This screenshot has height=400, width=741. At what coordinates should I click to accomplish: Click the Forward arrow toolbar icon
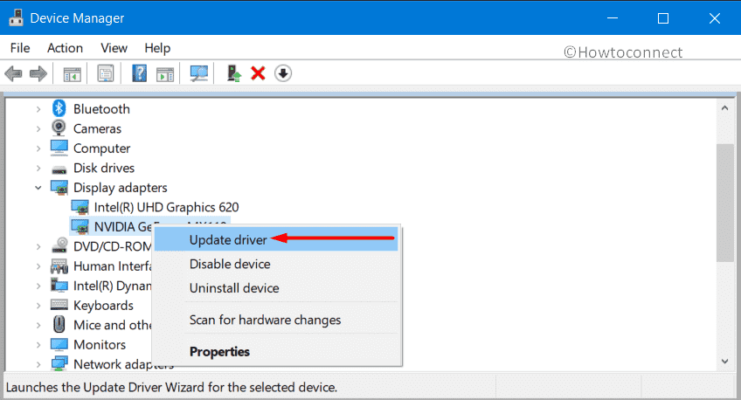38,74
